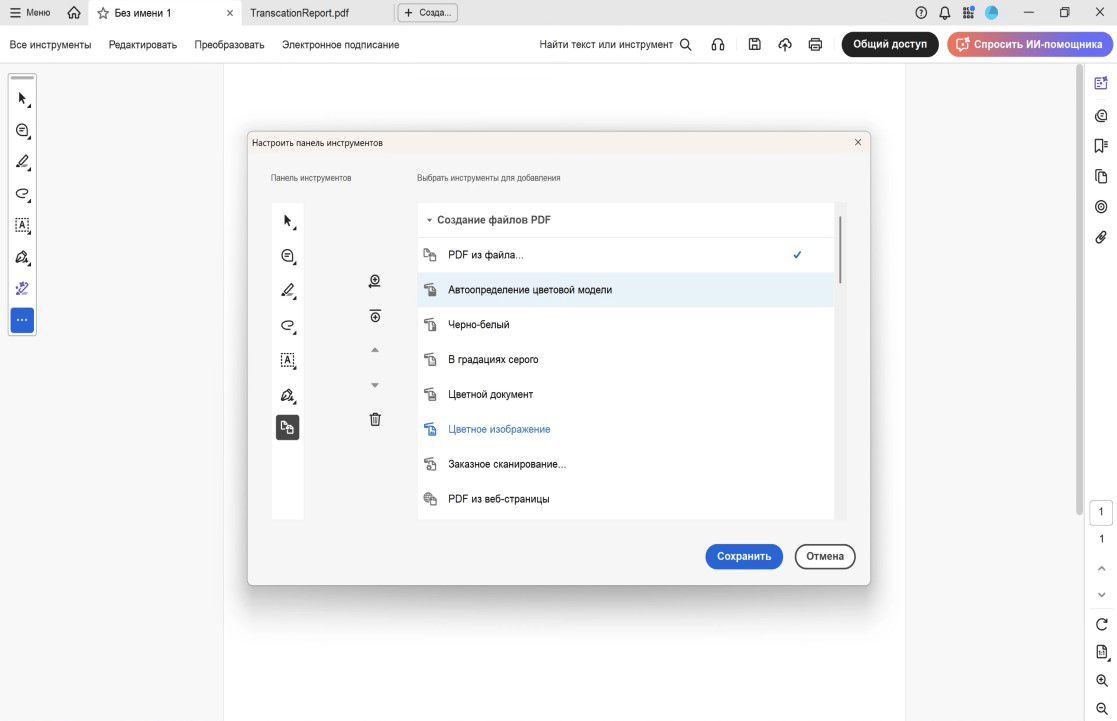
Task: Close the Настроить панель инструментов dialog
Action: coord(858,142)
